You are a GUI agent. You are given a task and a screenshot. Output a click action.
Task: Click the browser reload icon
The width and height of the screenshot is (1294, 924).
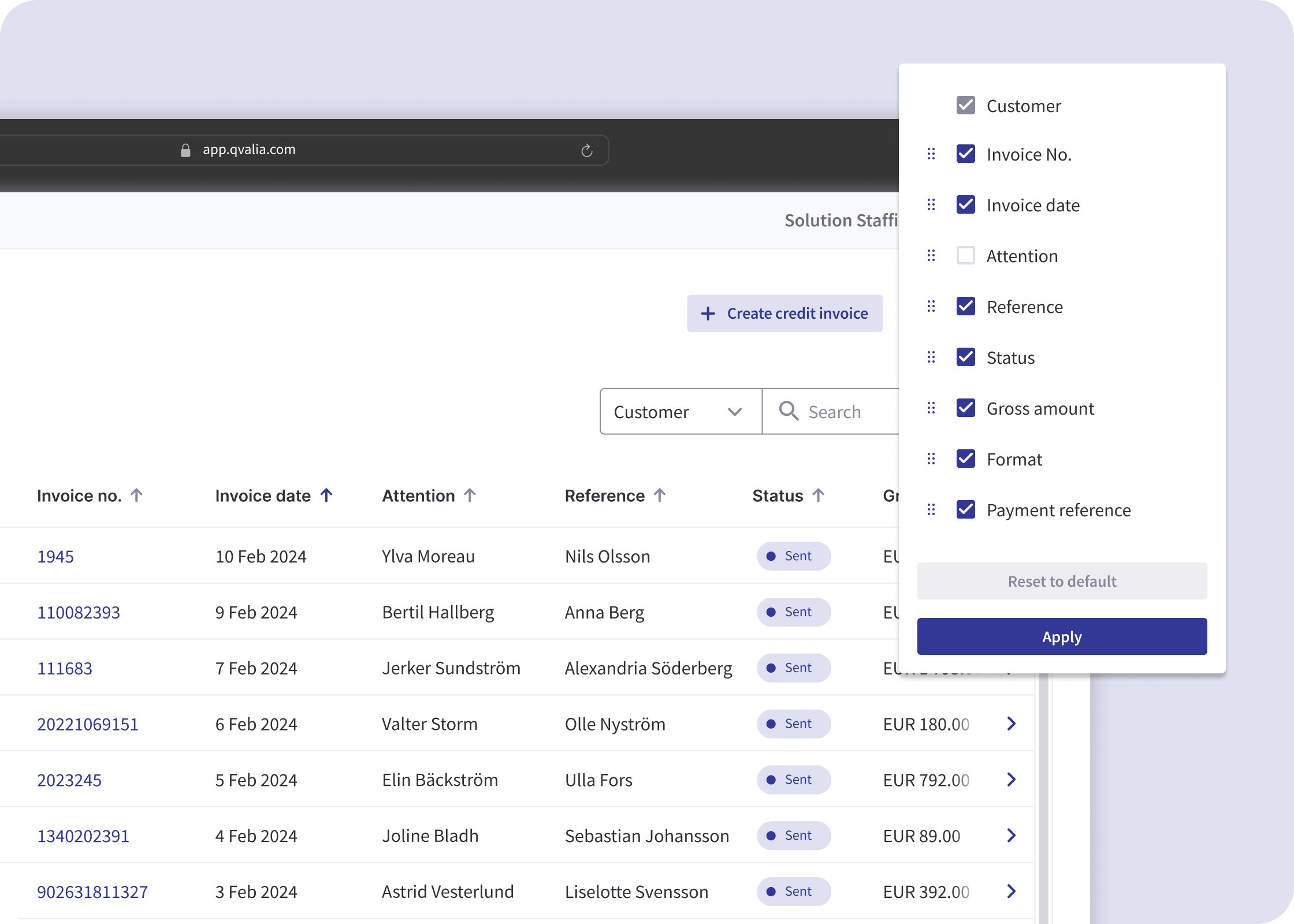tap(586, 151)
